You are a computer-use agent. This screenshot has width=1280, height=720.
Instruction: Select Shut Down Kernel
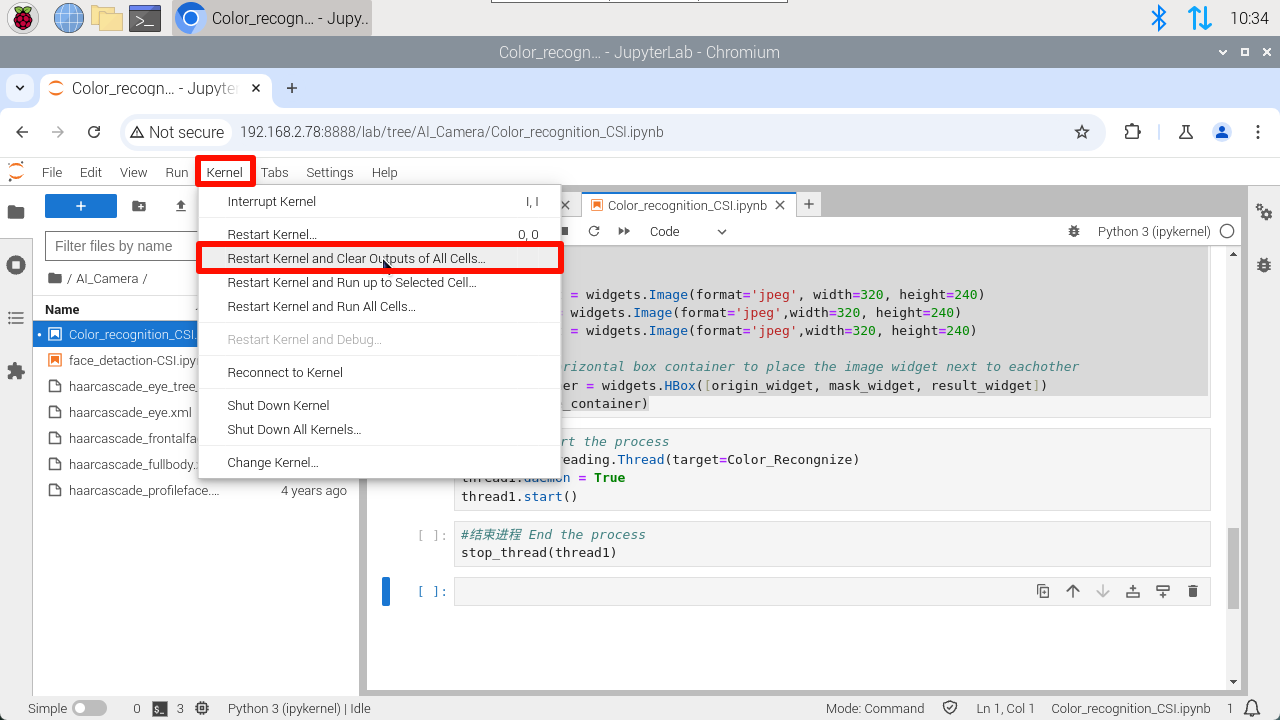(379, 405)
